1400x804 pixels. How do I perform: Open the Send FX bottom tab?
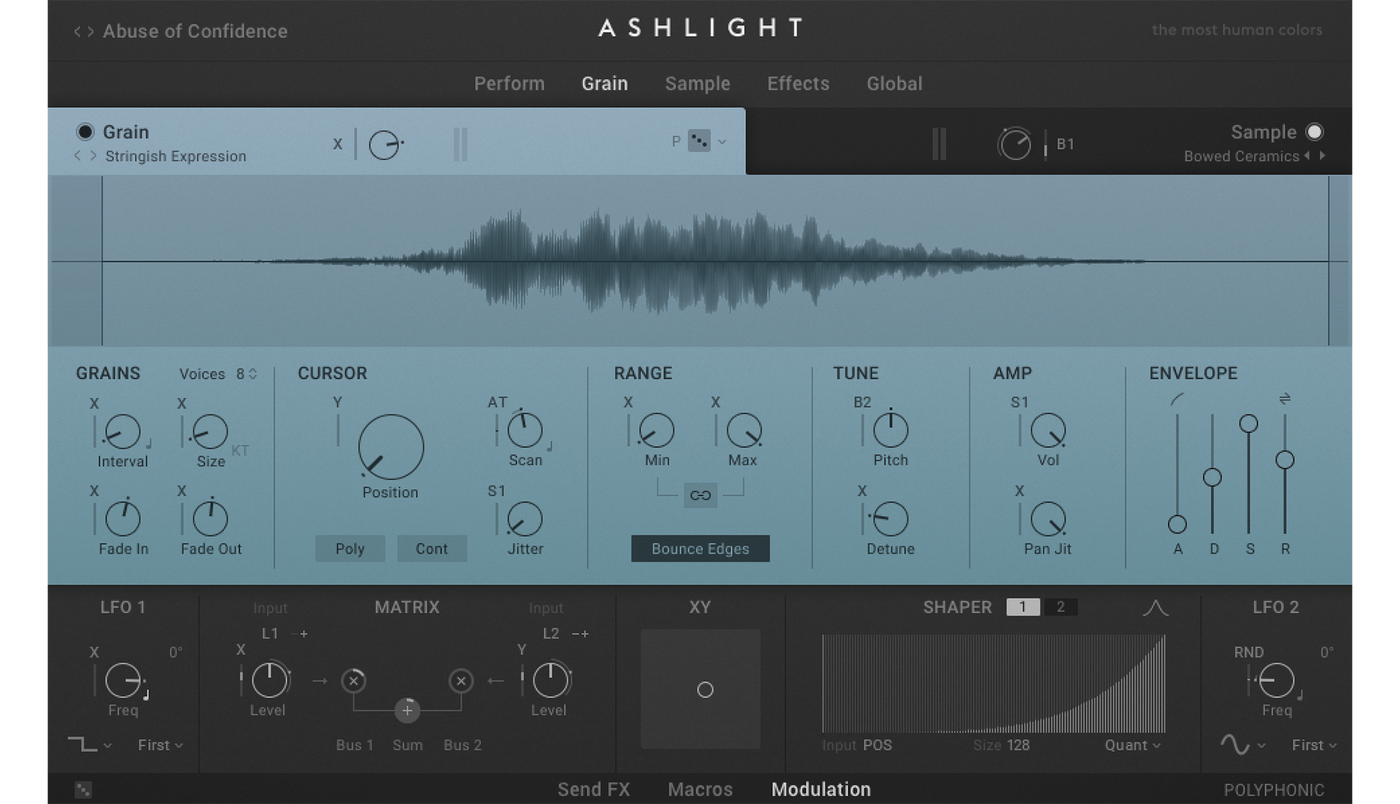(x=594, y=790)
